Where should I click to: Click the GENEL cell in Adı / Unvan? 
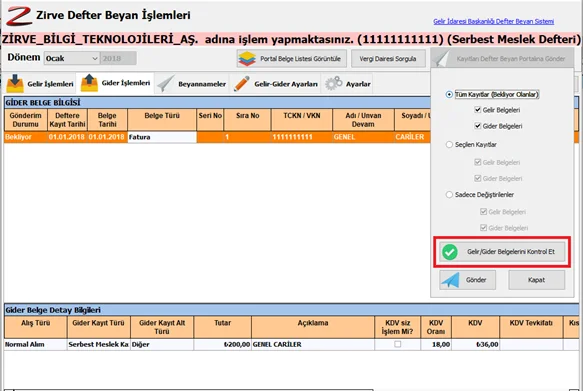(363, 137)
